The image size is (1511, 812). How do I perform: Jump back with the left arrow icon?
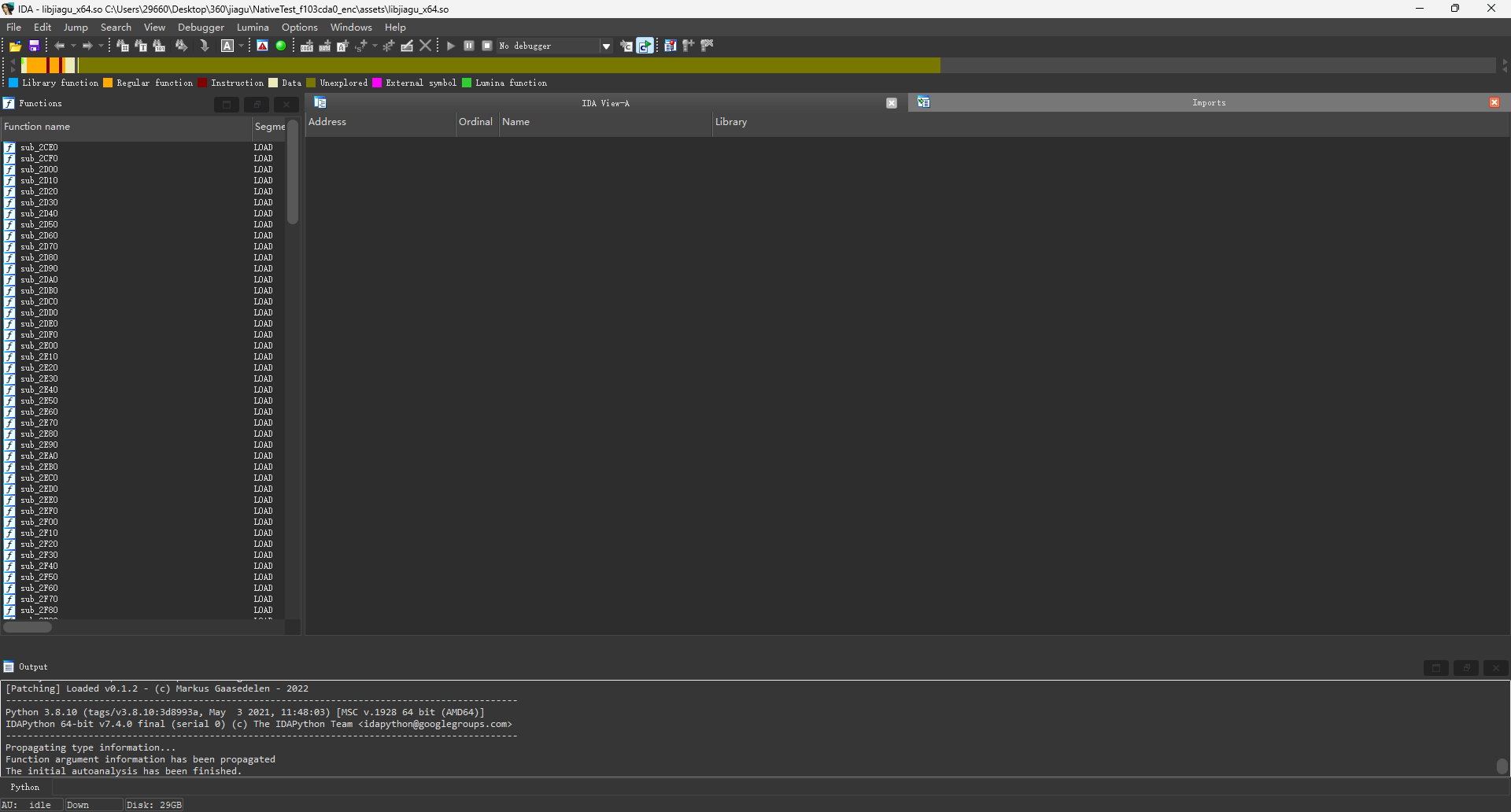tap(59, 46)
